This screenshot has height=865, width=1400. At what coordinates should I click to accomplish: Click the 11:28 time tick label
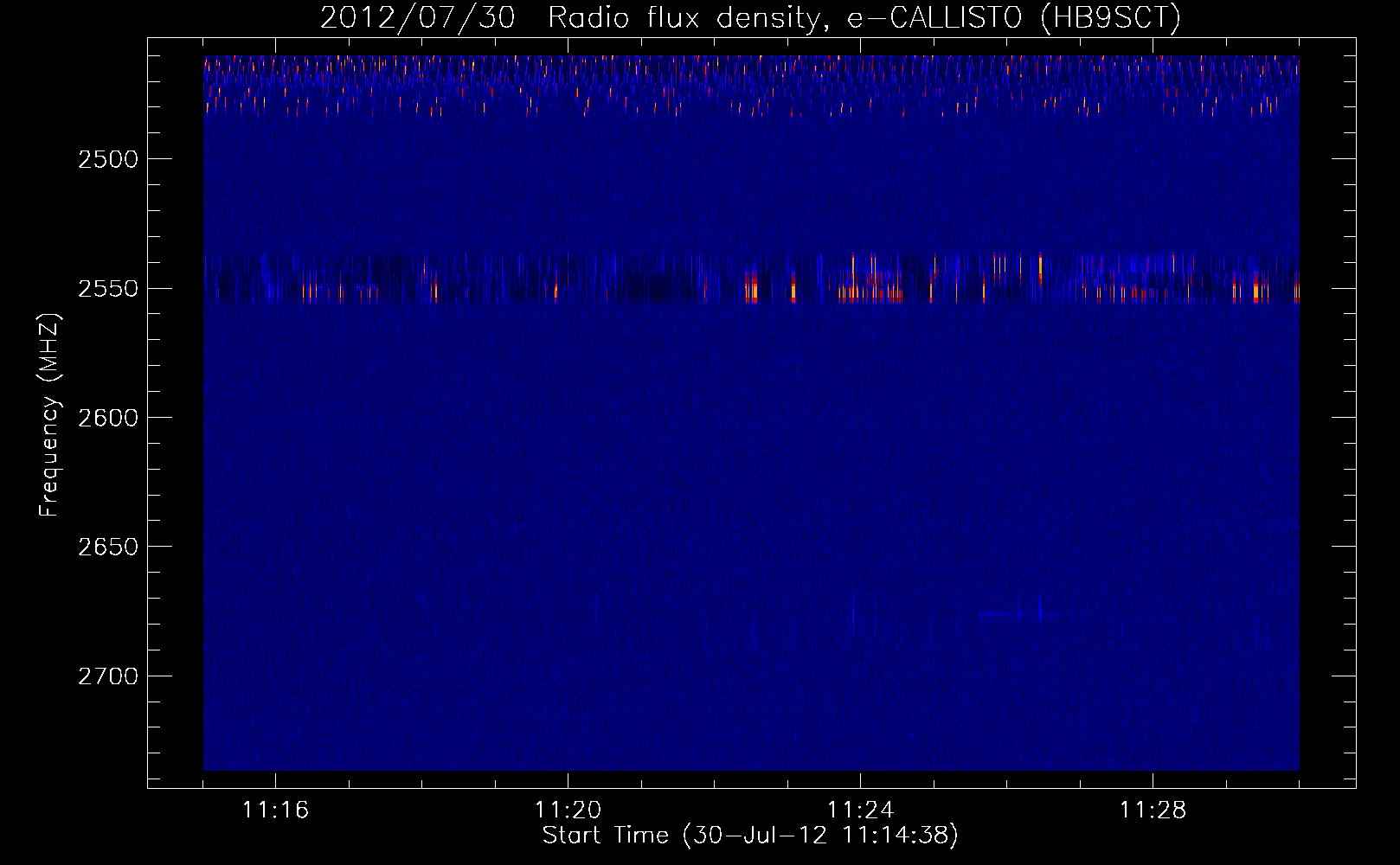pos(1153,810)
